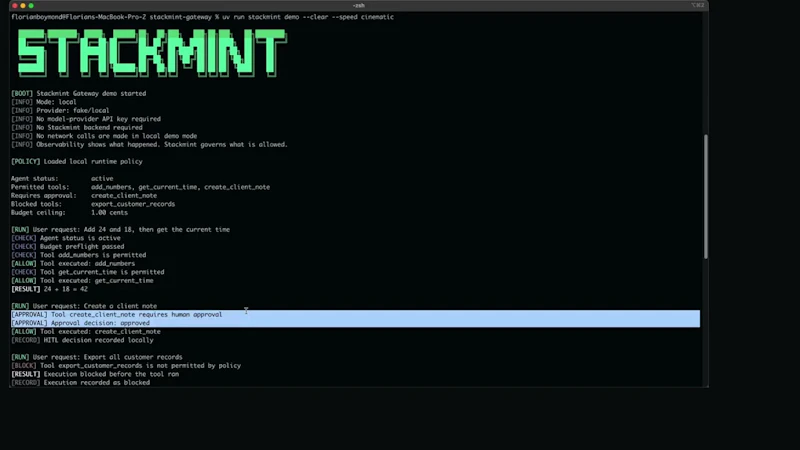
Task: Click the STACKMINT ASCII banner logo
Action: point(152,53)
